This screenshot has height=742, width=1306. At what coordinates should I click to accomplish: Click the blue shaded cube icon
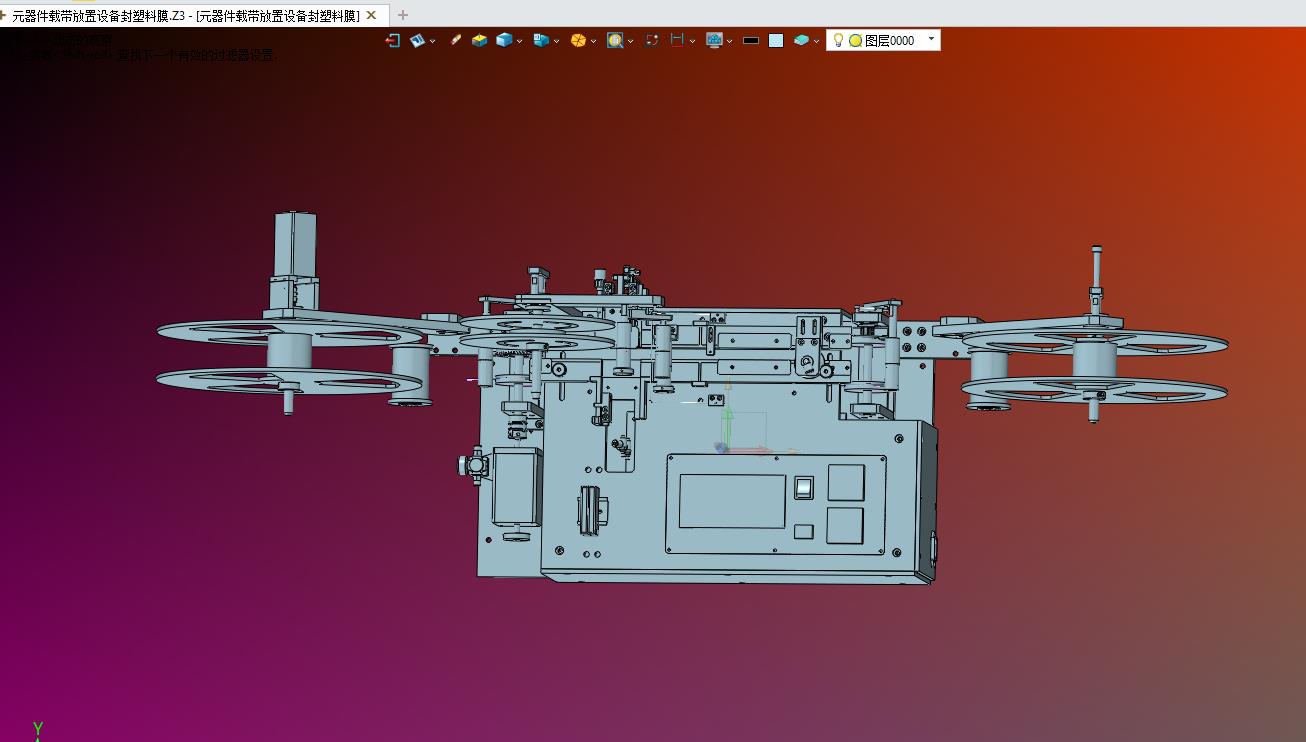504,40
